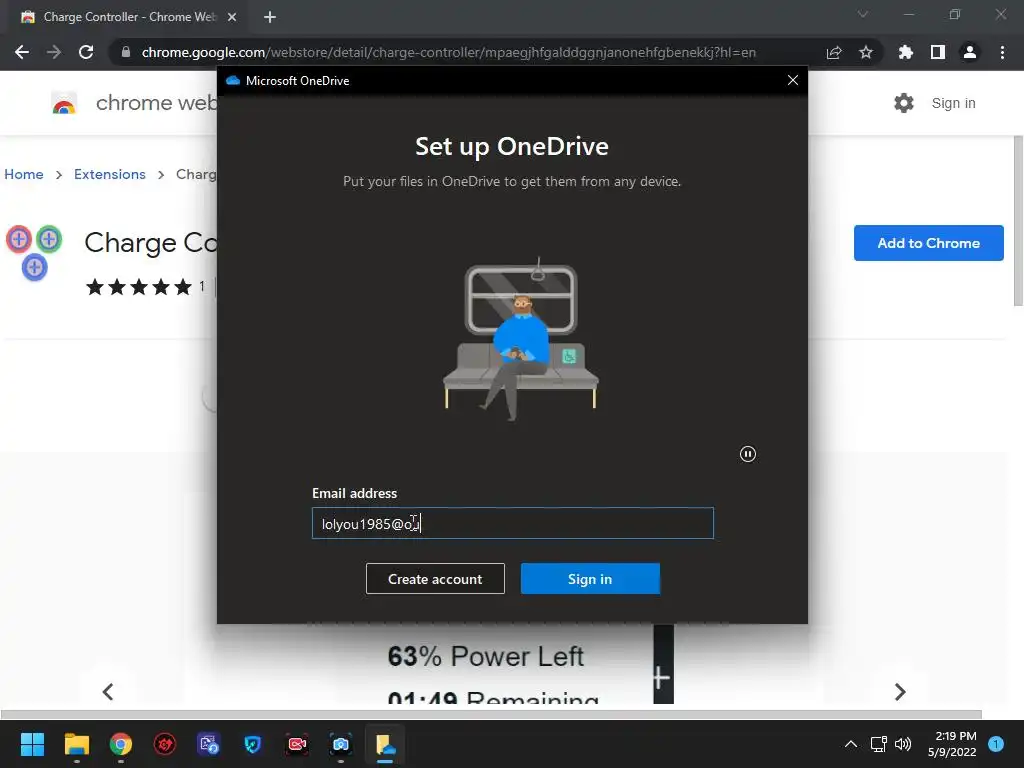
Task: Click Add to Chrome button
Action: 928,243
